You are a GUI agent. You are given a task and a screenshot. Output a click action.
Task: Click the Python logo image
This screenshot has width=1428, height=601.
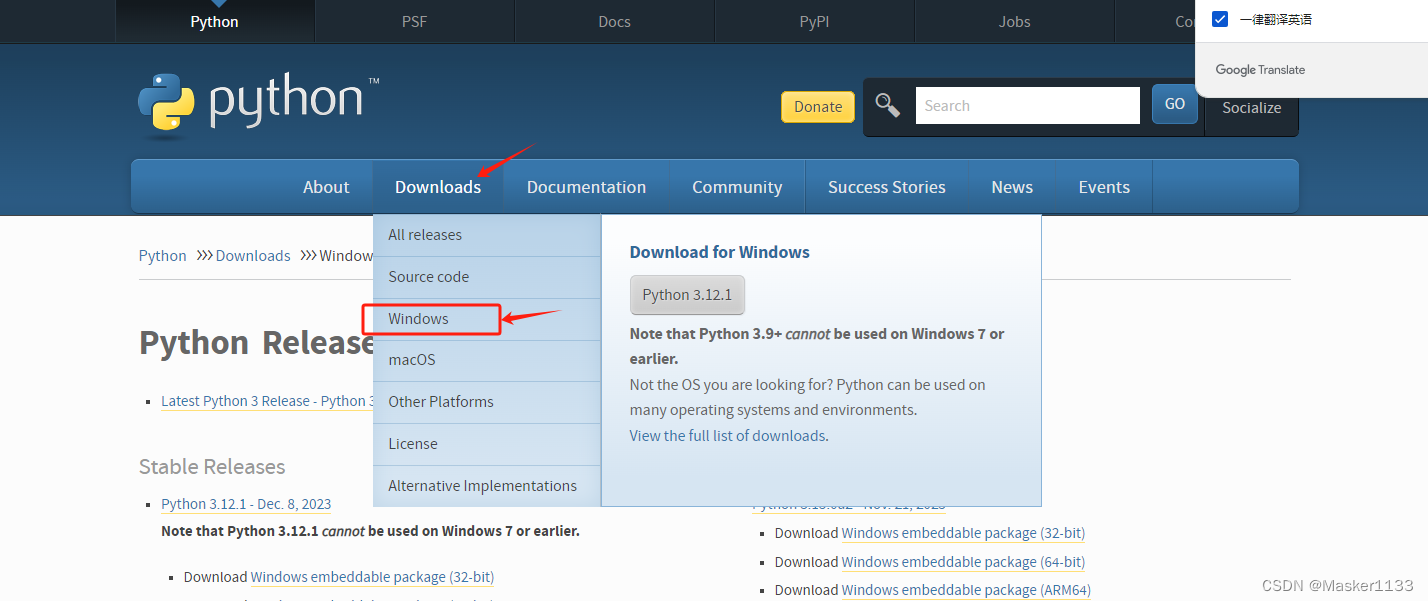259,105
